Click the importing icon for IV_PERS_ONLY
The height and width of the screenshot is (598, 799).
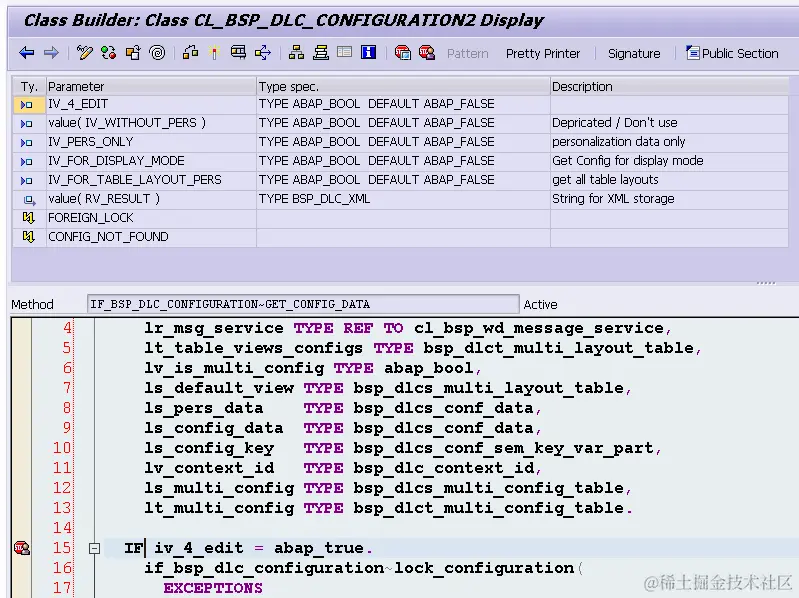click(x=26, y=143)
